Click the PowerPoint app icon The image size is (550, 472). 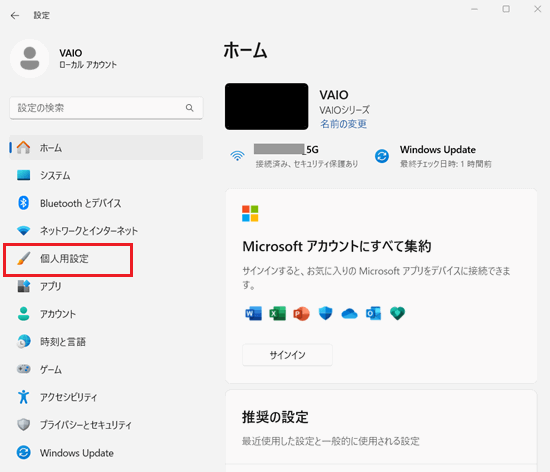coord(301,313)
